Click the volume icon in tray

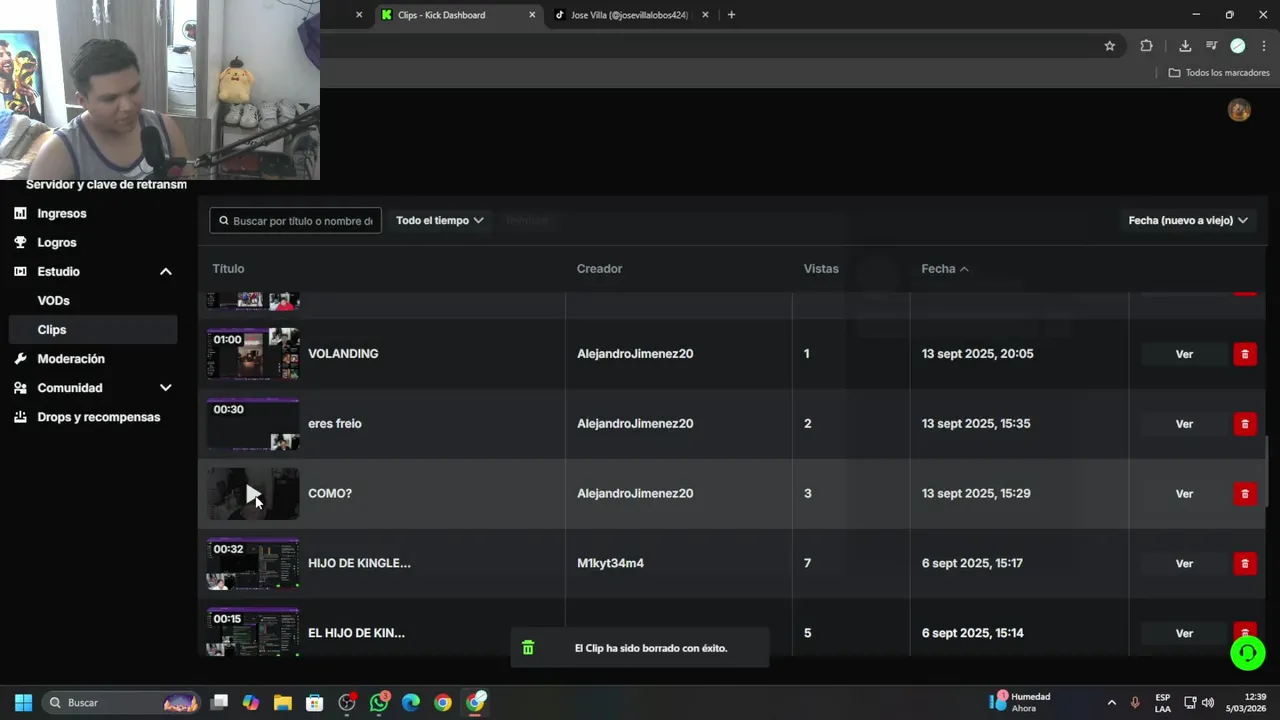pos(1208,702)
